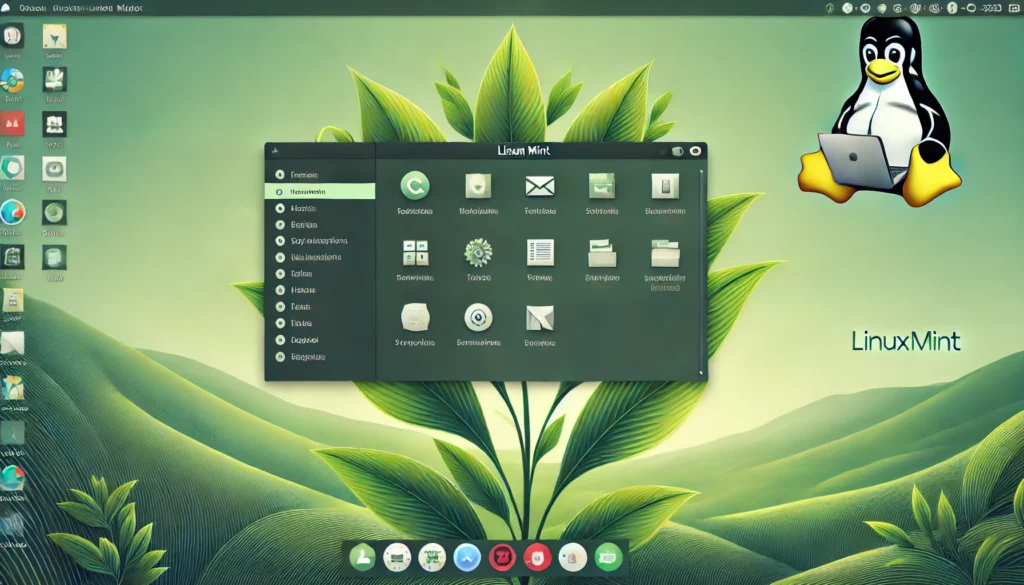The width and height of the screenshot is (1024, 585).
Task: Click the small icon at window top-left
Action: click(275, 151)
